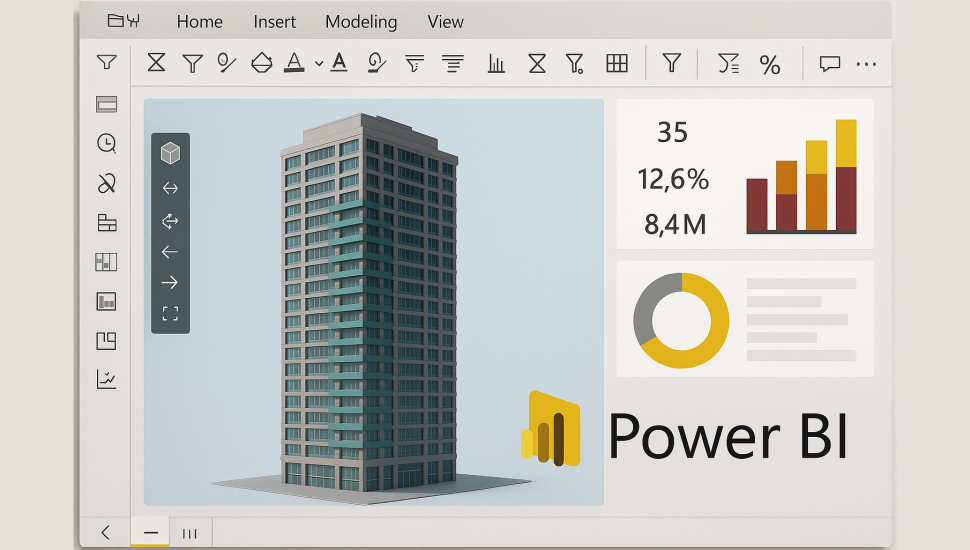Apply center alignment from the toolbar
Screen dimensions: 970x550
[453, 63]
